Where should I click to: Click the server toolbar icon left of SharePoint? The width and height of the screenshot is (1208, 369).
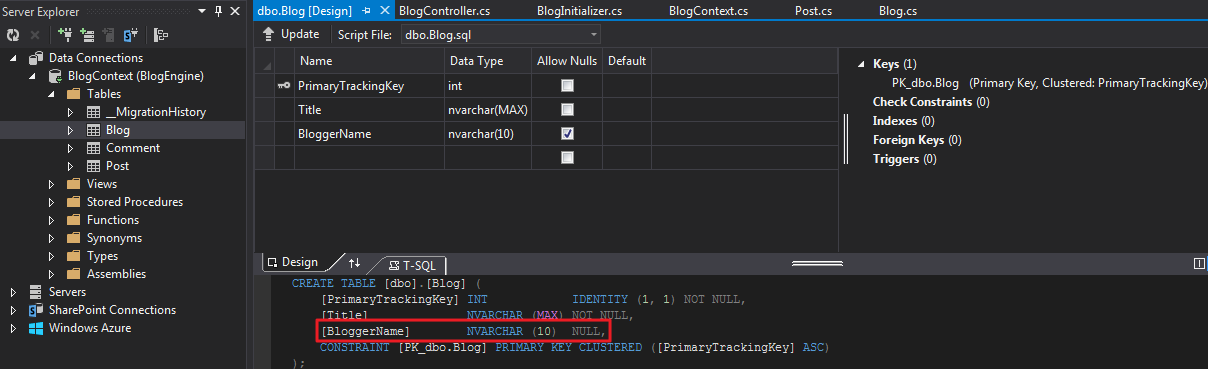click(108, 34)
